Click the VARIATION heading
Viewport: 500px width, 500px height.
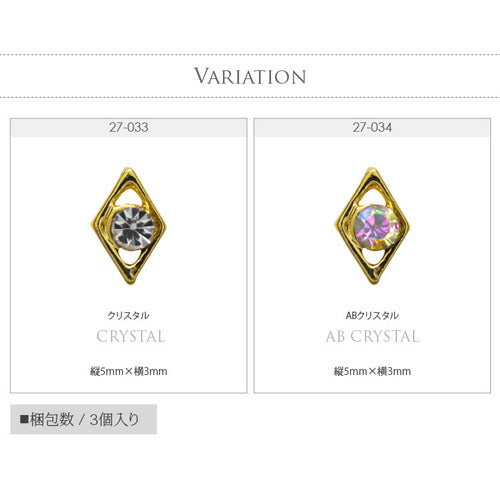coord(250,76)
